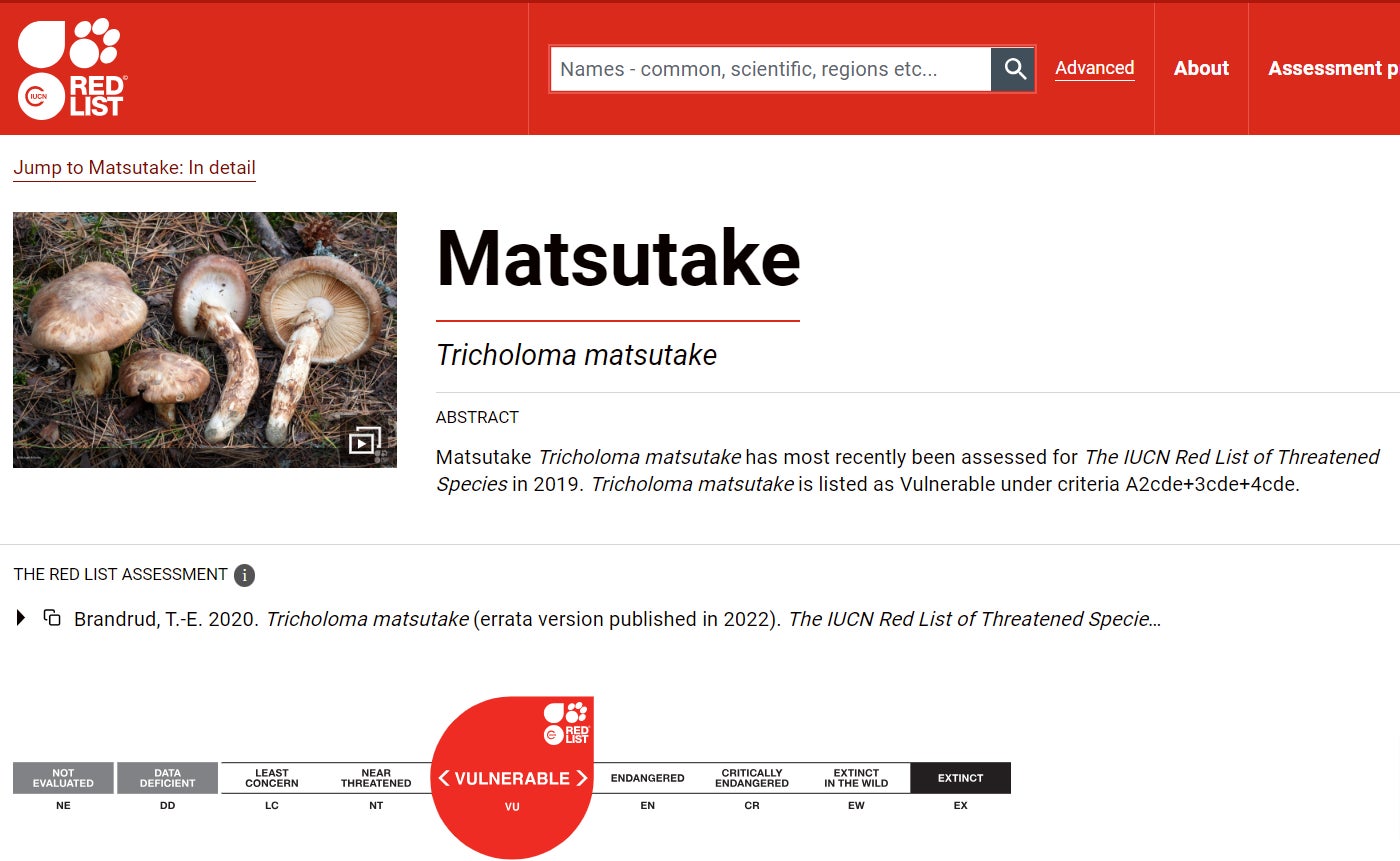
Task: Copy the Brandrud citation with copy icon
Action: point(52,618)
